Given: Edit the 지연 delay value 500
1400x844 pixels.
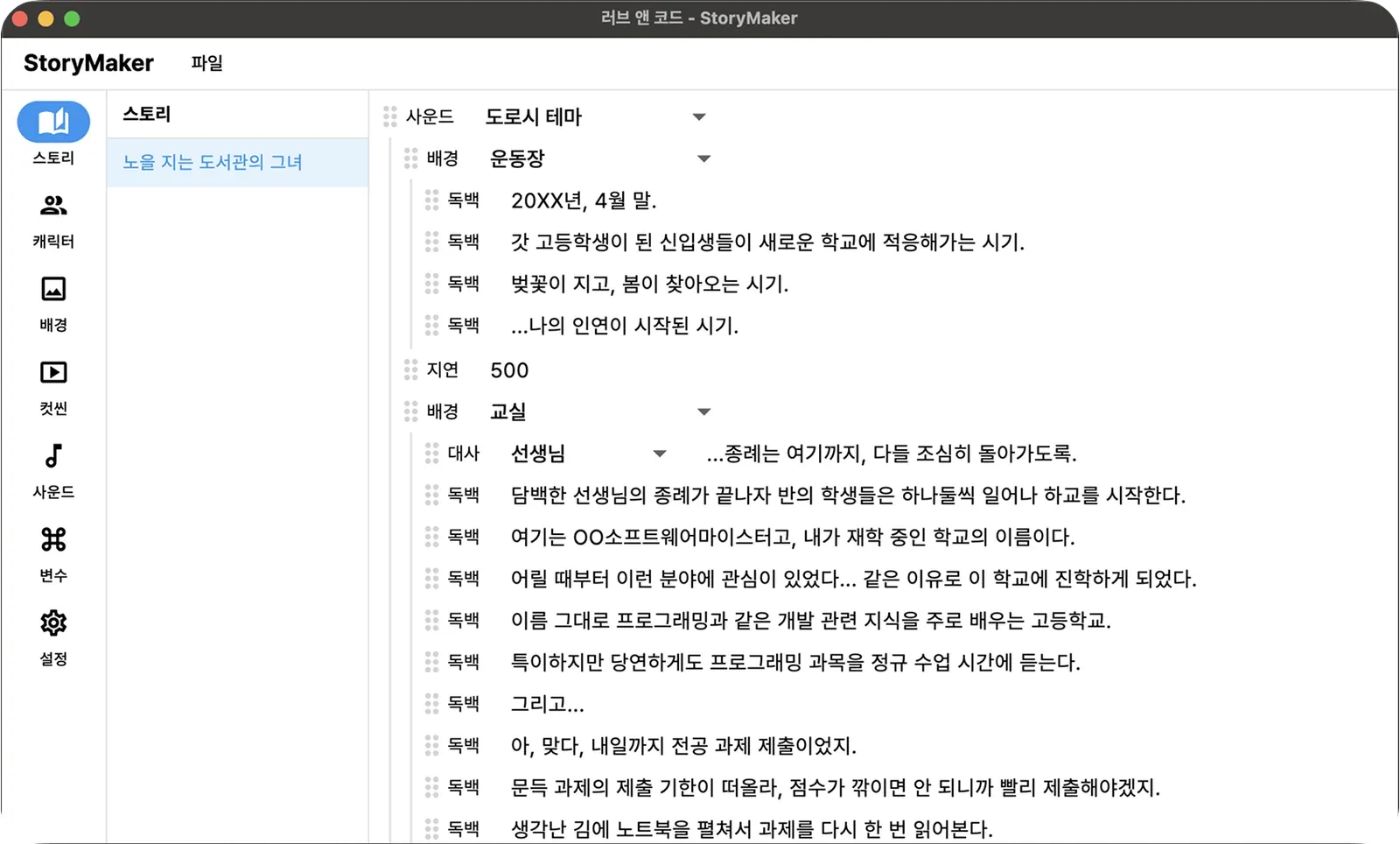Looking at the screenshot, I should coord(509,370).
